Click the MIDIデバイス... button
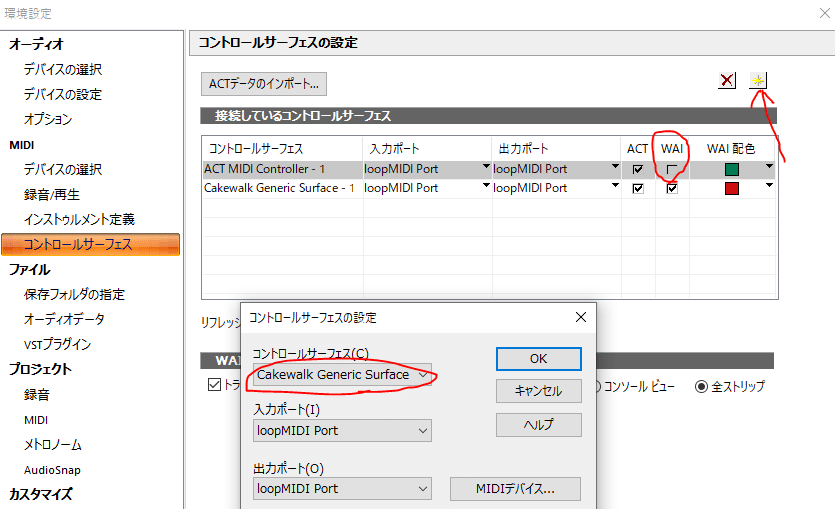 515,489
